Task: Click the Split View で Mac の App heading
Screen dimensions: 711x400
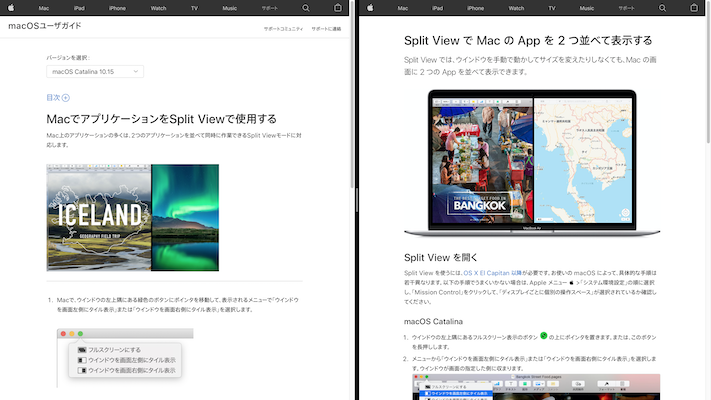Action: [528, 40]
